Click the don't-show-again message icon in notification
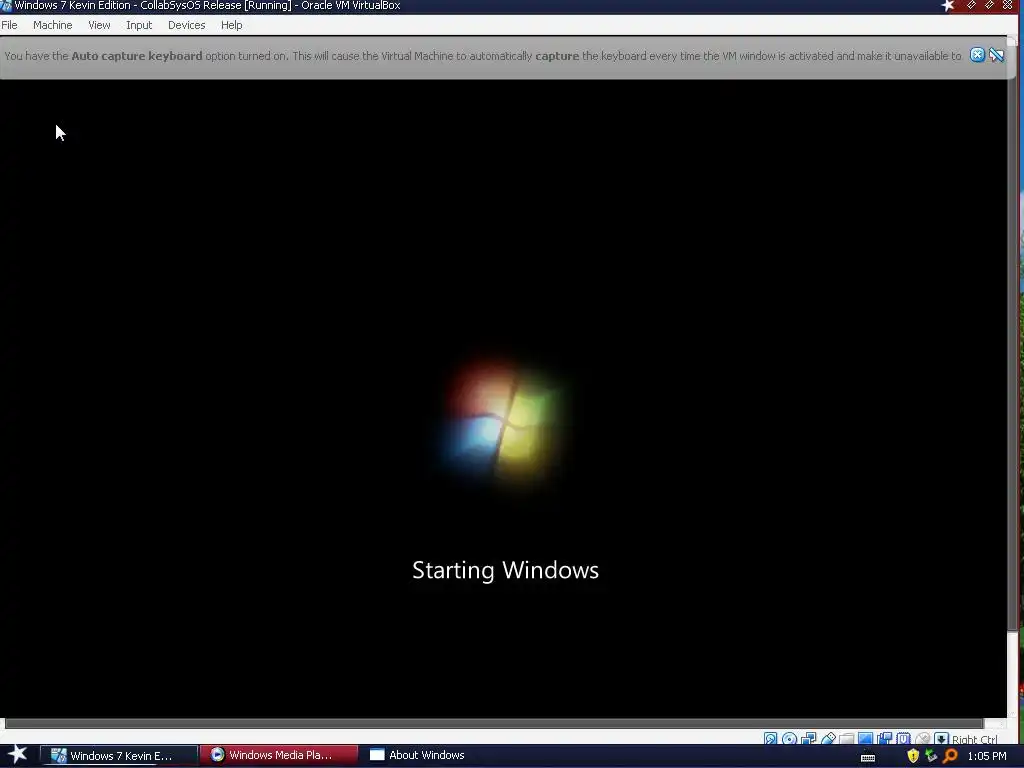 click(997, 55)
